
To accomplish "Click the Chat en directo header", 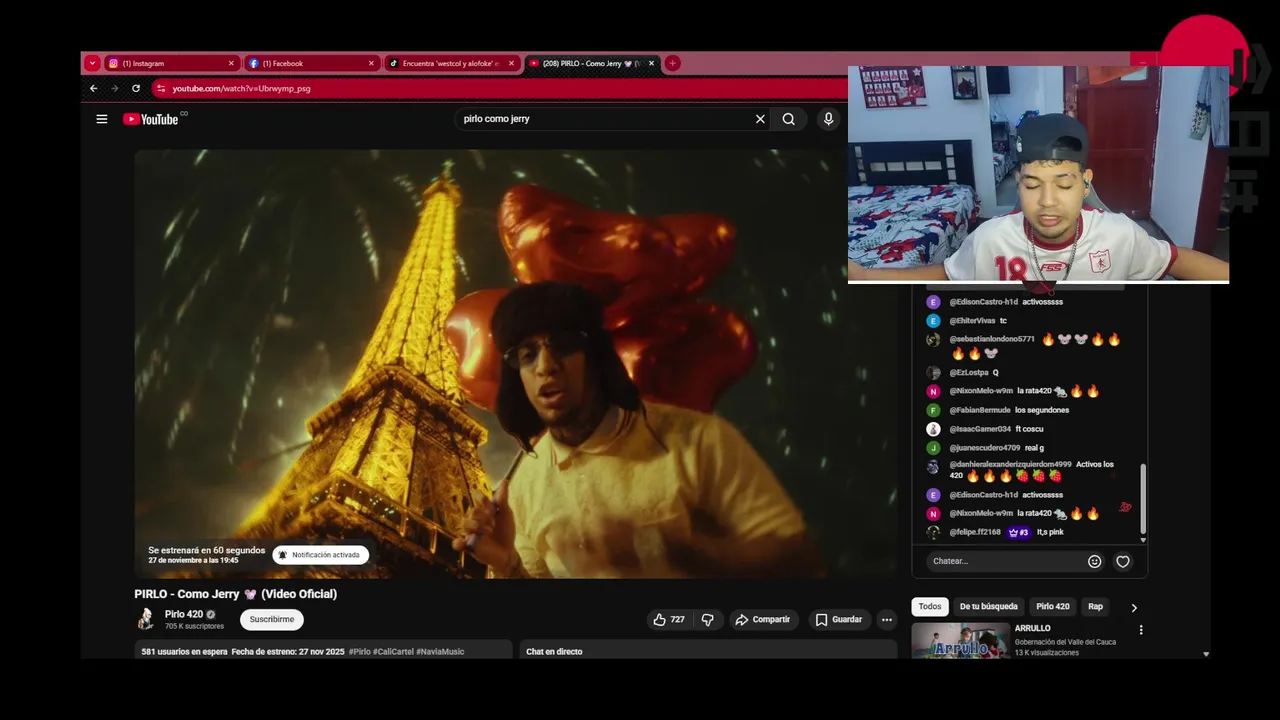I will (x=554, y=652).
